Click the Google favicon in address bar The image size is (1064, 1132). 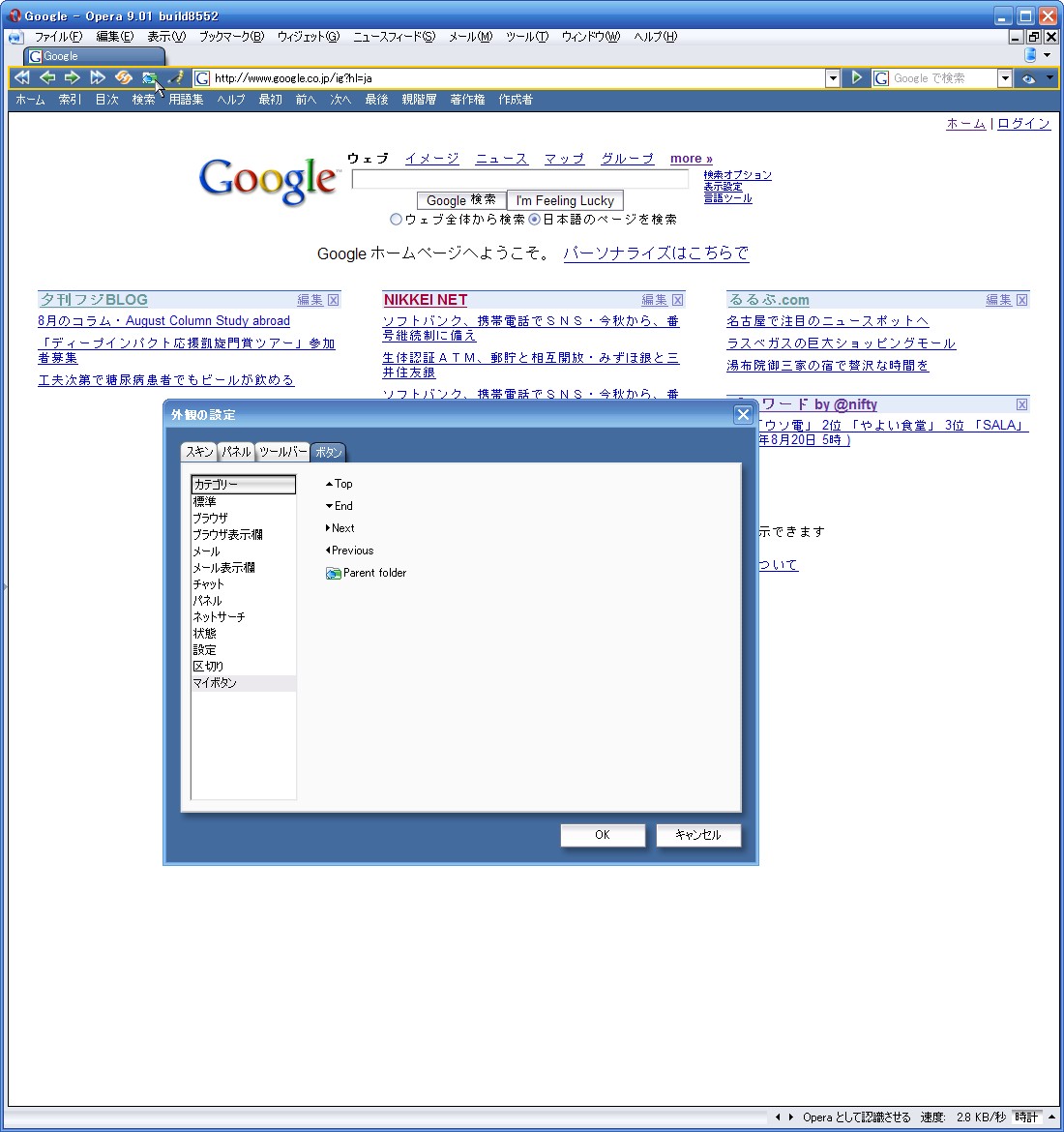coord(203,78)
